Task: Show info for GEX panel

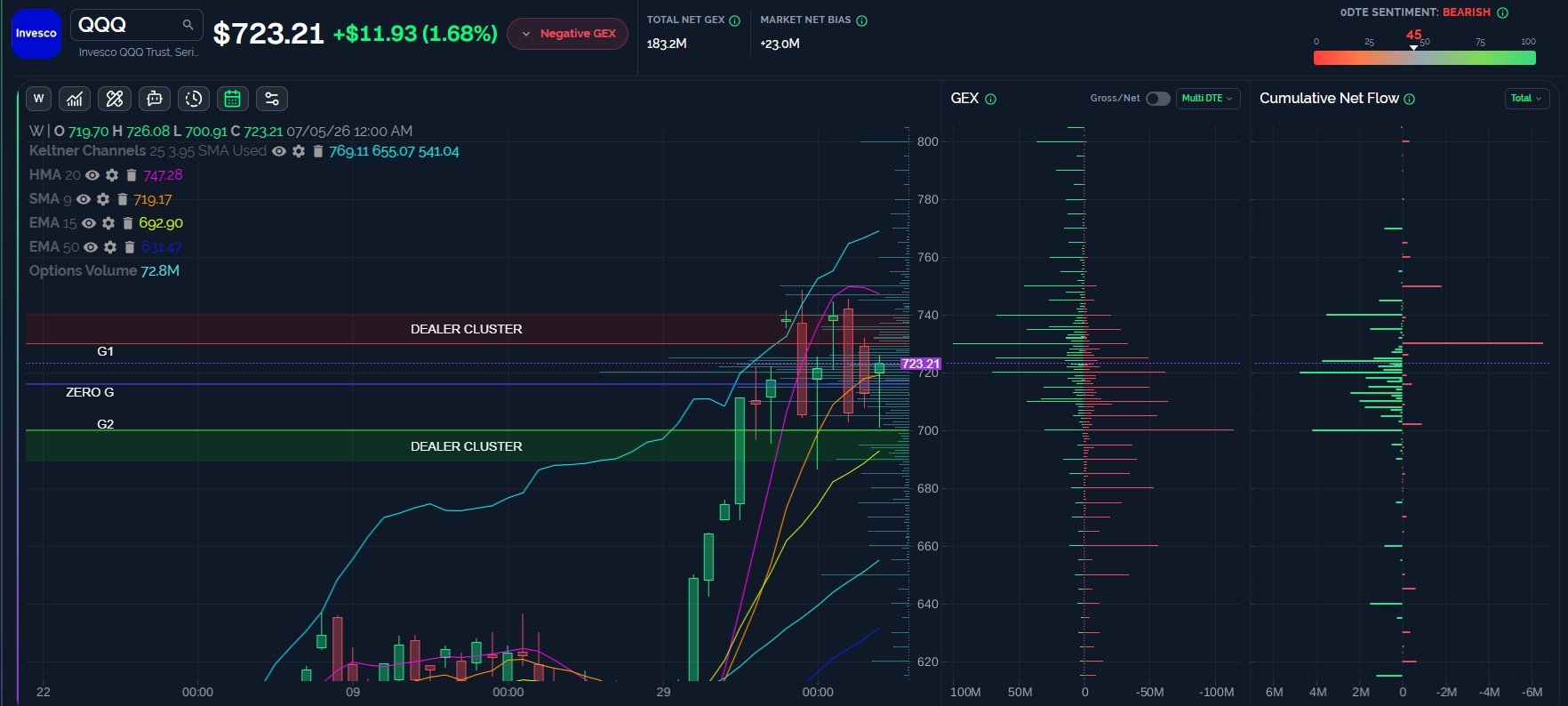Action: tap(990, 99)
